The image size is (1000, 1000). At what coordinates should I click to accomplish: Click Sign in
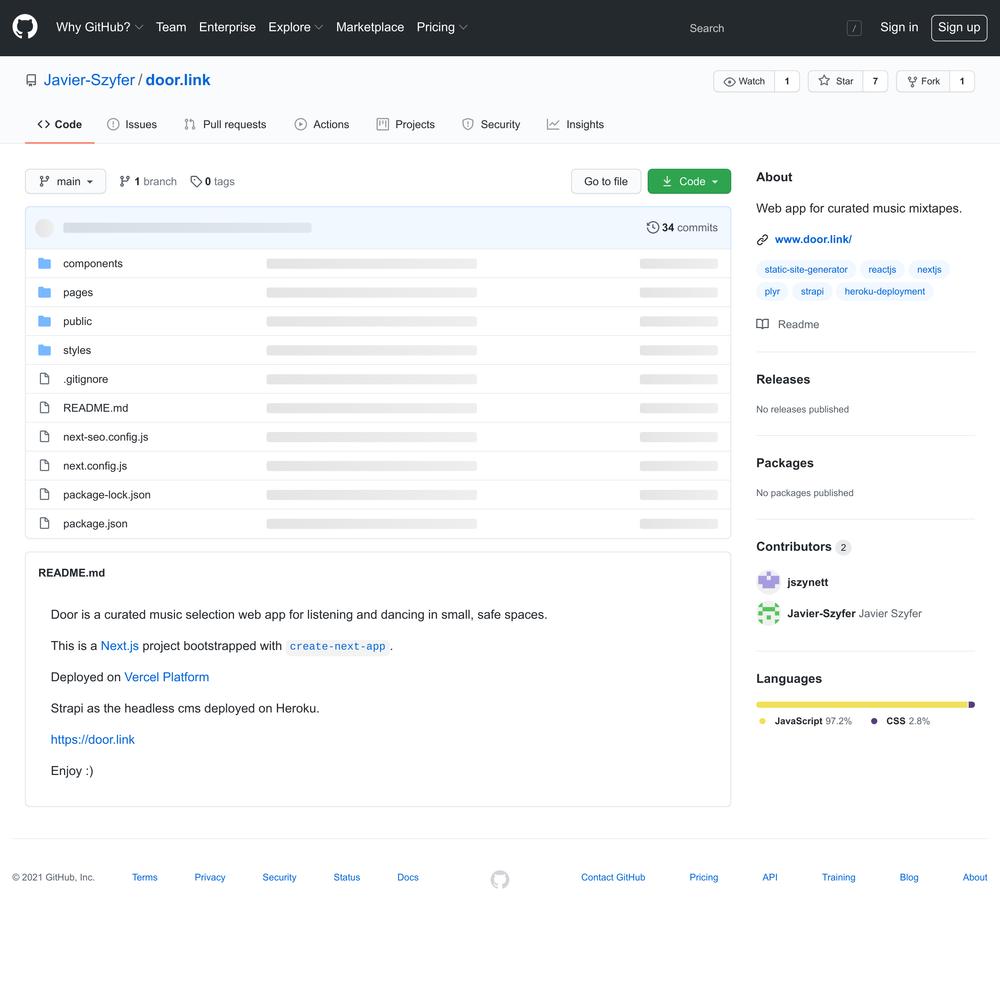pyautogui.click(x=899, y=27)
